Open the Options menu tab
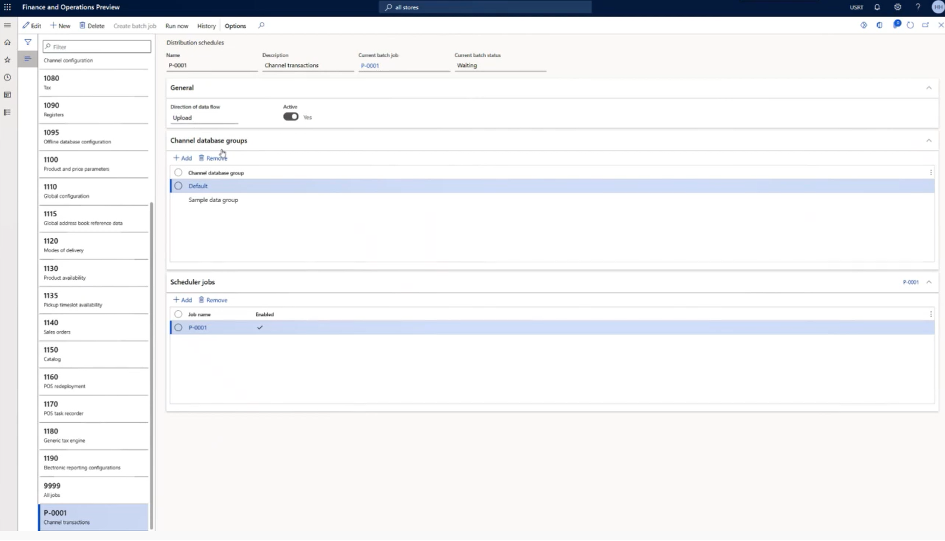Image resolution: width=945 pixels, height=541 pixels. (x=235, y=26)
